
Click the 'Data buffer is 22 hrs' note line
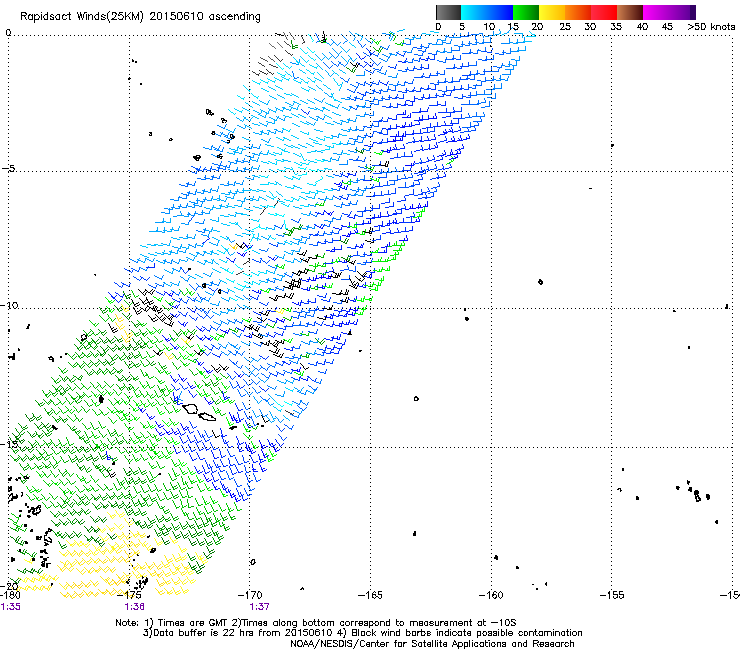point(362,633)
